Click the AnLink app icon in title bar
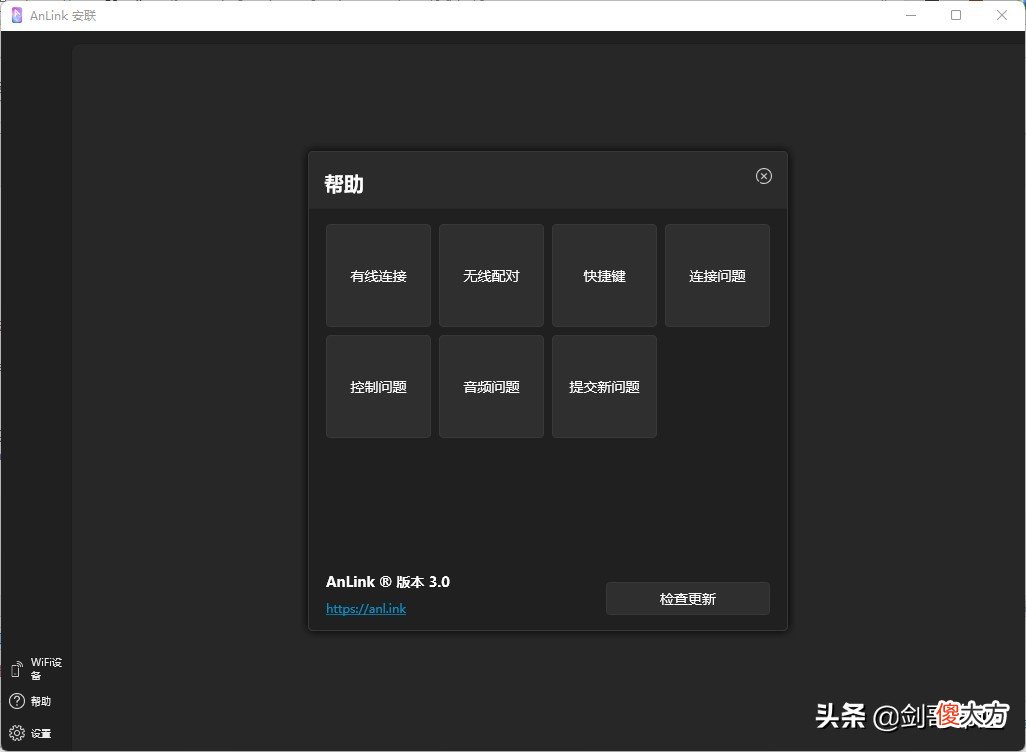This screenshot has width=1026, height=752. (x=17, y=15)
